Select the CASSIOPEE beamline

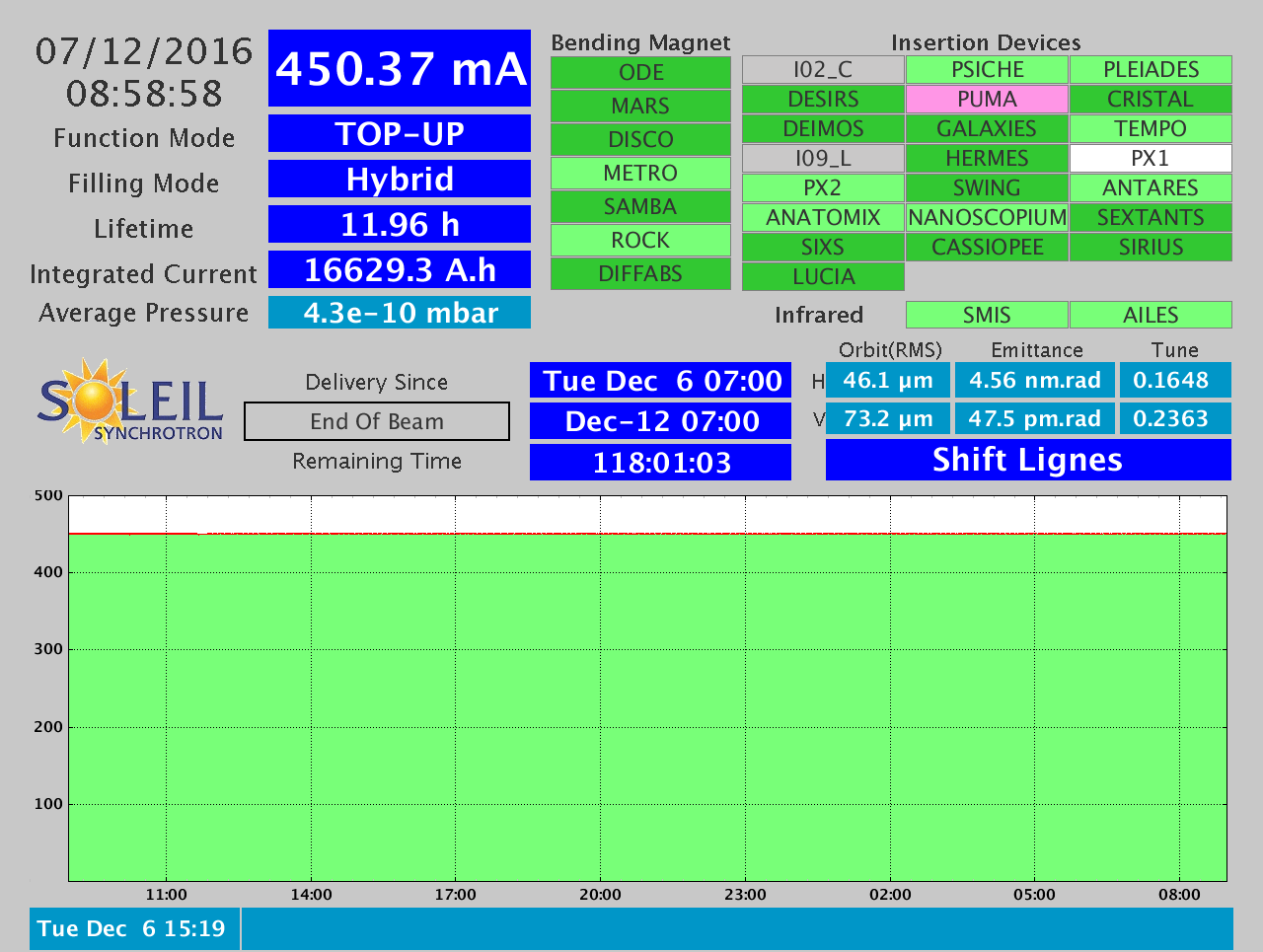(x=987, y=247)
